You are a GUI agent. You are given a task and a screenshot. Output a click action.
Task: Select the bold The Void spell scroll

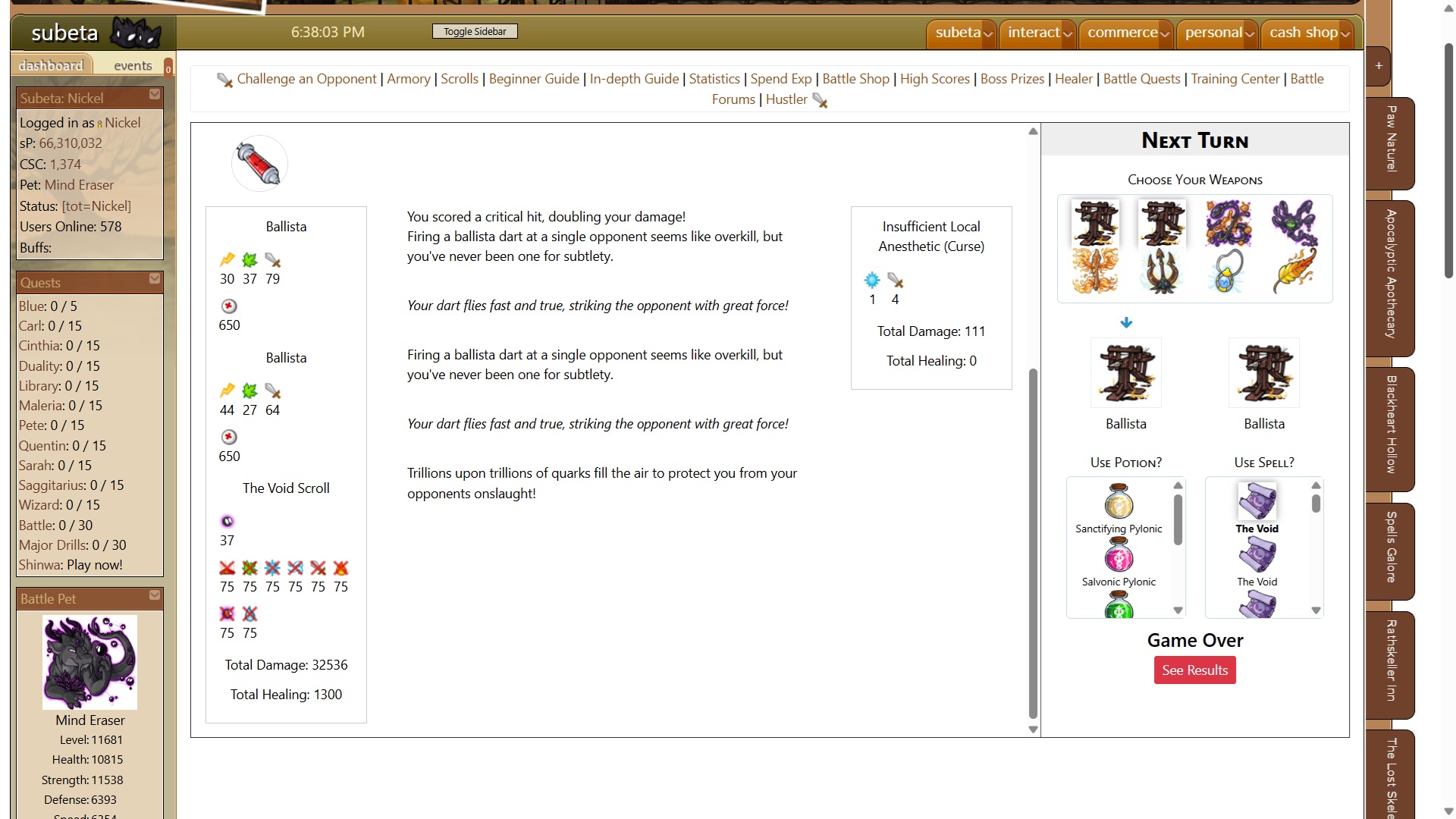pos(1257,502)
